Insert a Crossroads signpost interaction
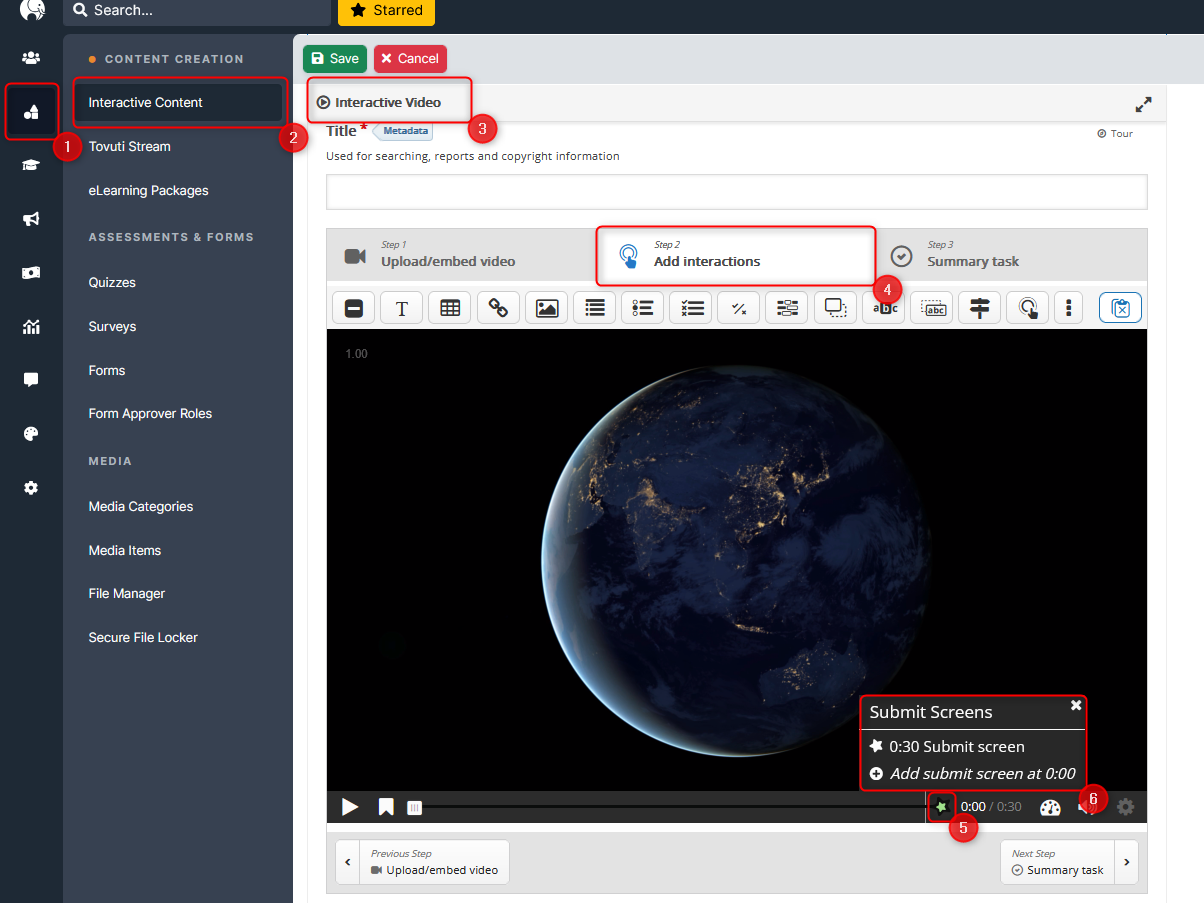 pos(979,308)
